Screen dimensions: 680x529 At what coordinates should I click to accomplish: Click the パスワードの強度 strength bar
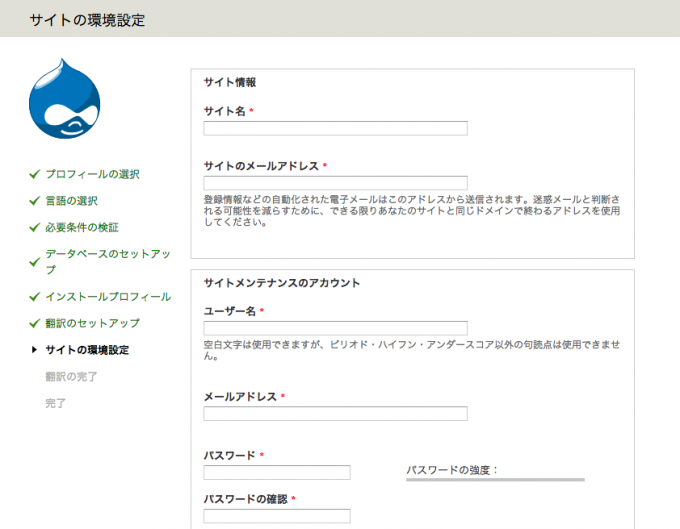point(495,480)
